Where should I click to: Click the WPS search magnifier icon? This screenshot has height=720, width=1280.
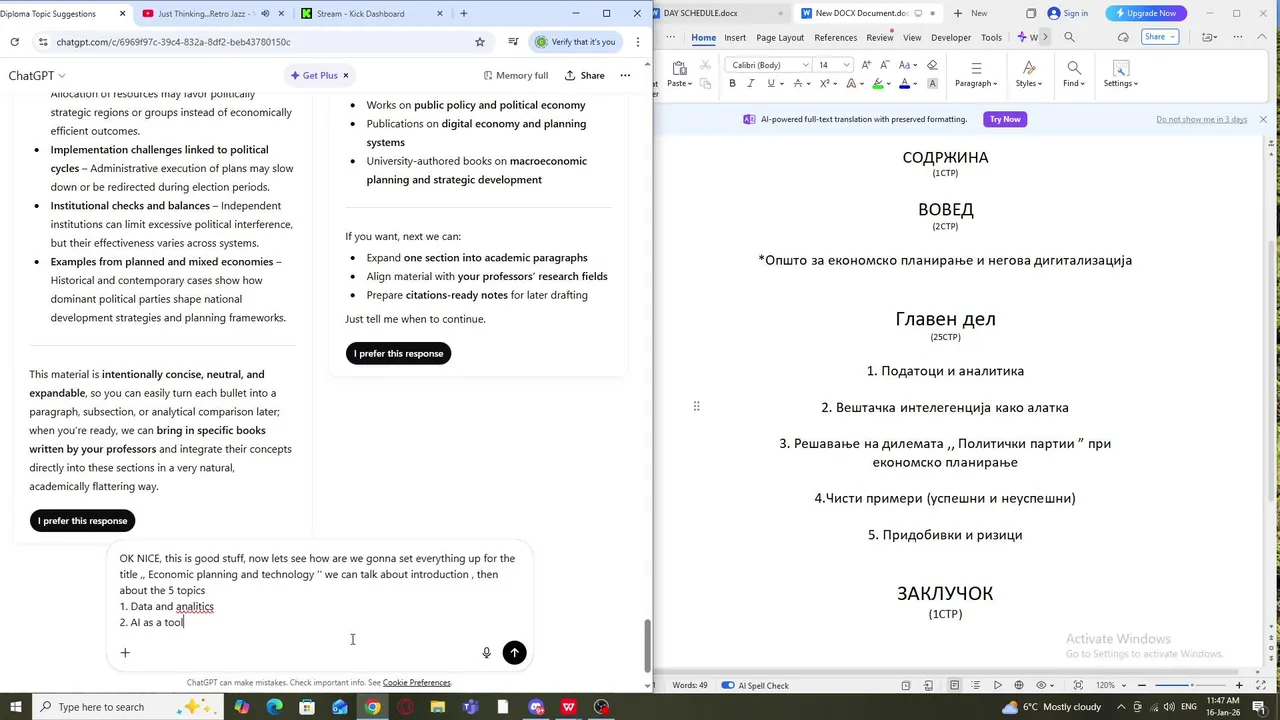[1069, 37]
